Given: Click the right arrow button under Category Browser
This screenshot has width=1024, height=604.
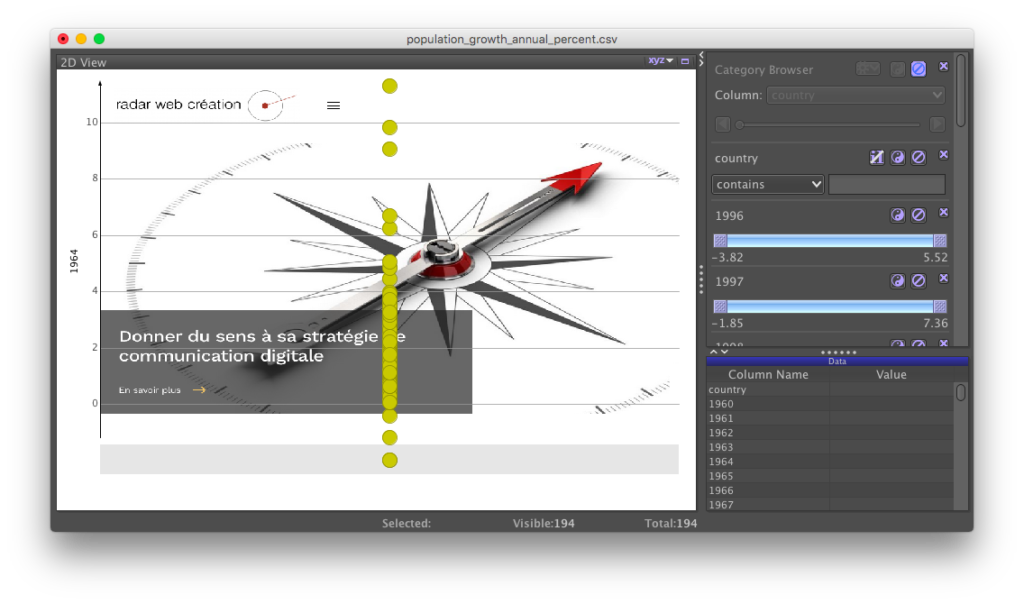Looking at the screenshot, I should 938,123.
